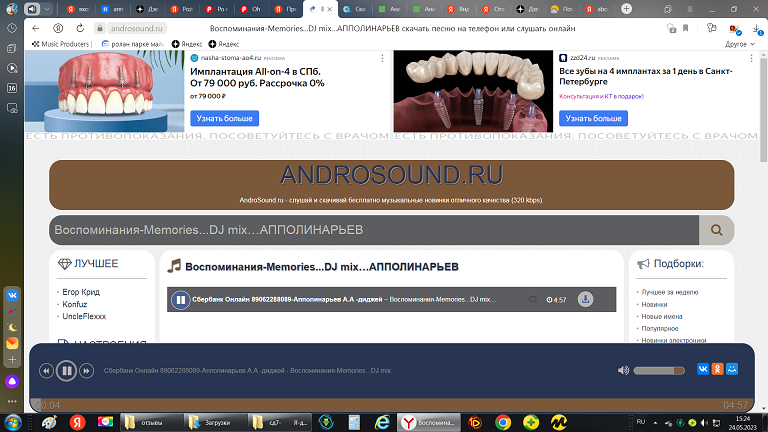Switch to the blue pause-icon tab
Viewport: 768px width, 432px height.
point(112,9)
